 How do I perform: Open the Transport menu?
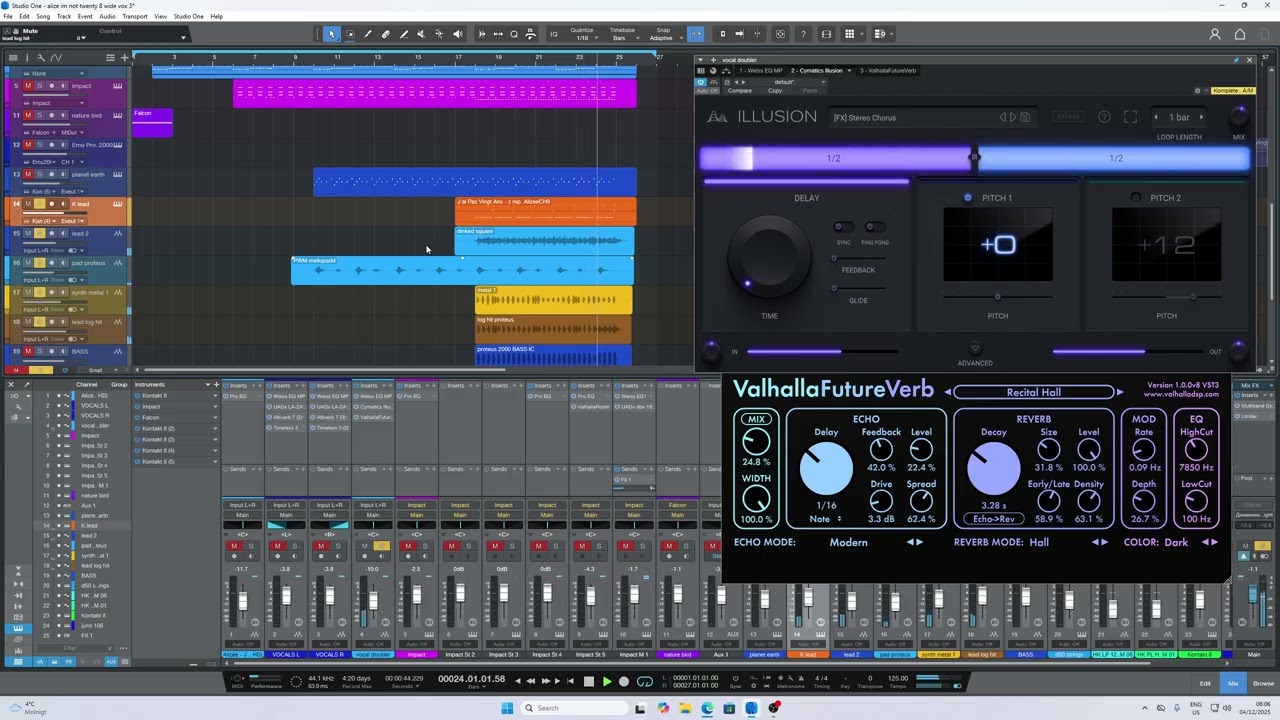point(135,16)
